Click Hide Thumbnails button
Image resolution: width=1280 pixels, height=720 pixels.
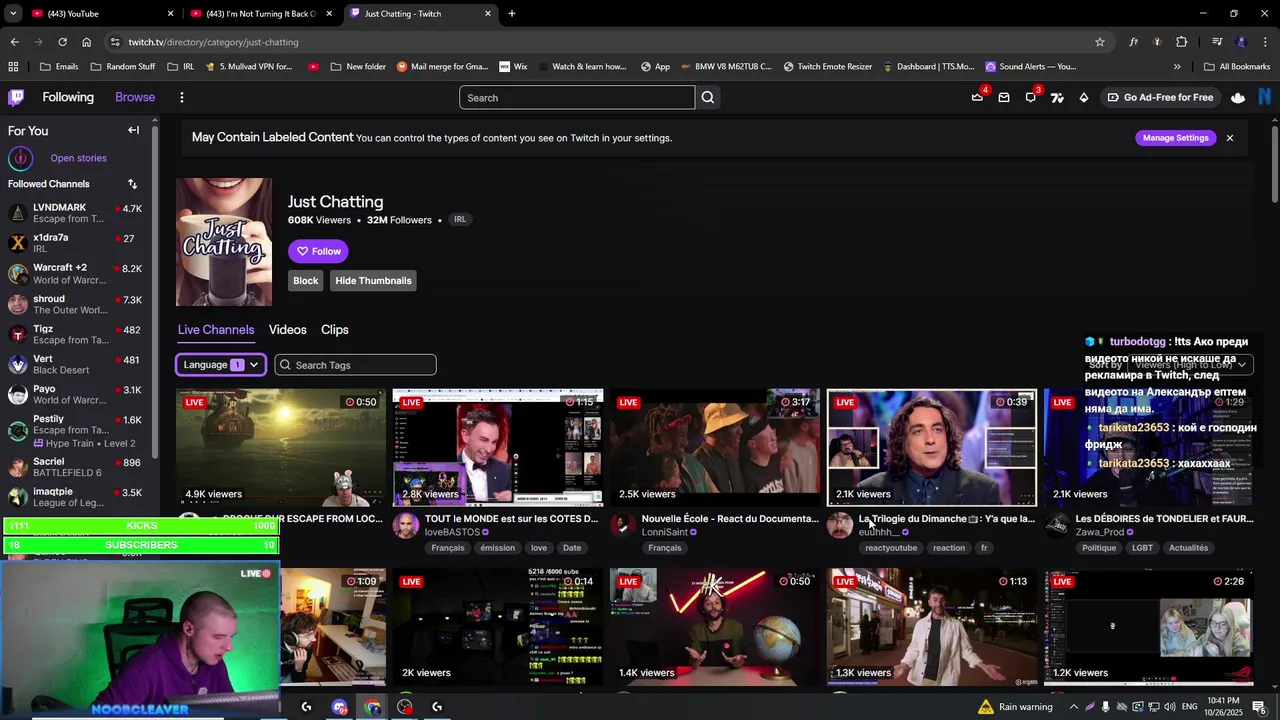(x=373, y=281)
